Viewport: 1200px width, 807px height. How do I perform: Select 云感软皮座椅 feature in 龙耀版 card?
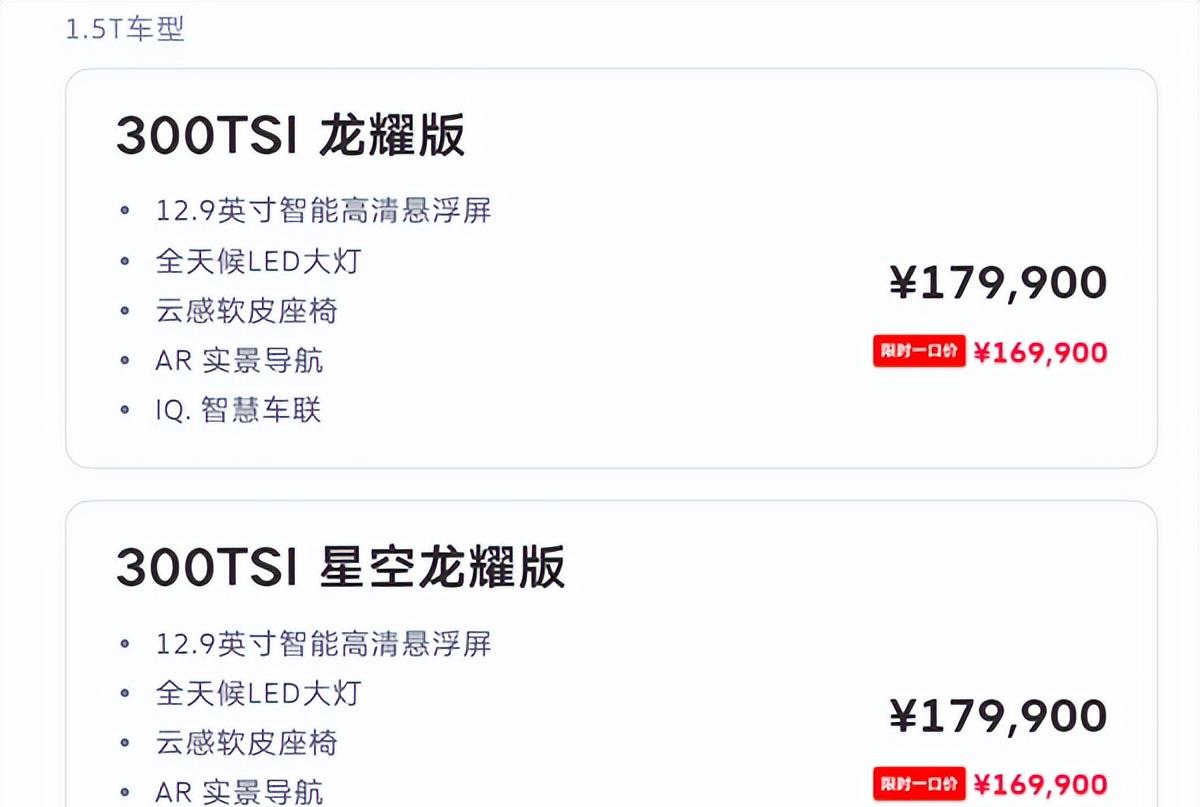point(247,311)
